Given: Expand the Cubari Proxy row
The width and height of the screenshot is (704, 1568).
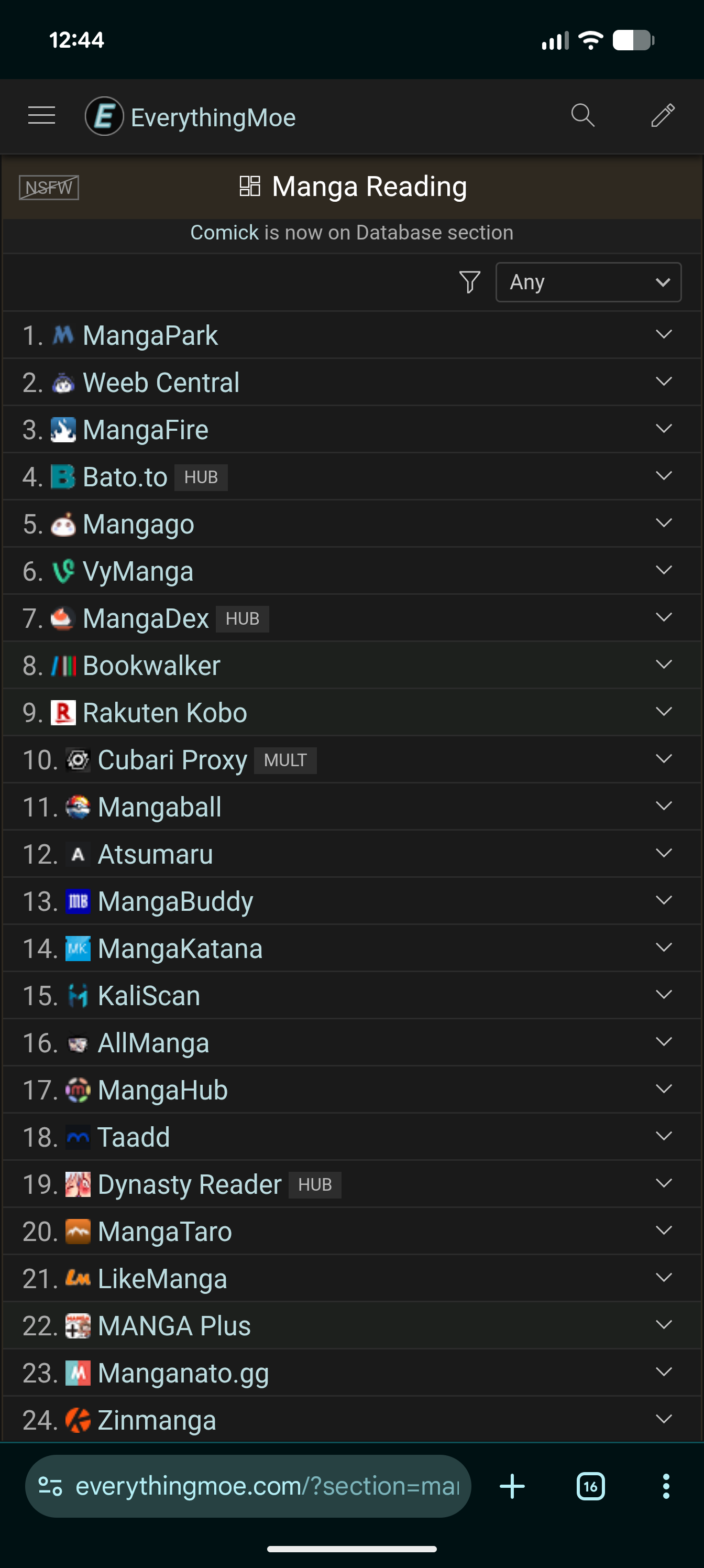Looking at the screenshot, I should point(663,759).
